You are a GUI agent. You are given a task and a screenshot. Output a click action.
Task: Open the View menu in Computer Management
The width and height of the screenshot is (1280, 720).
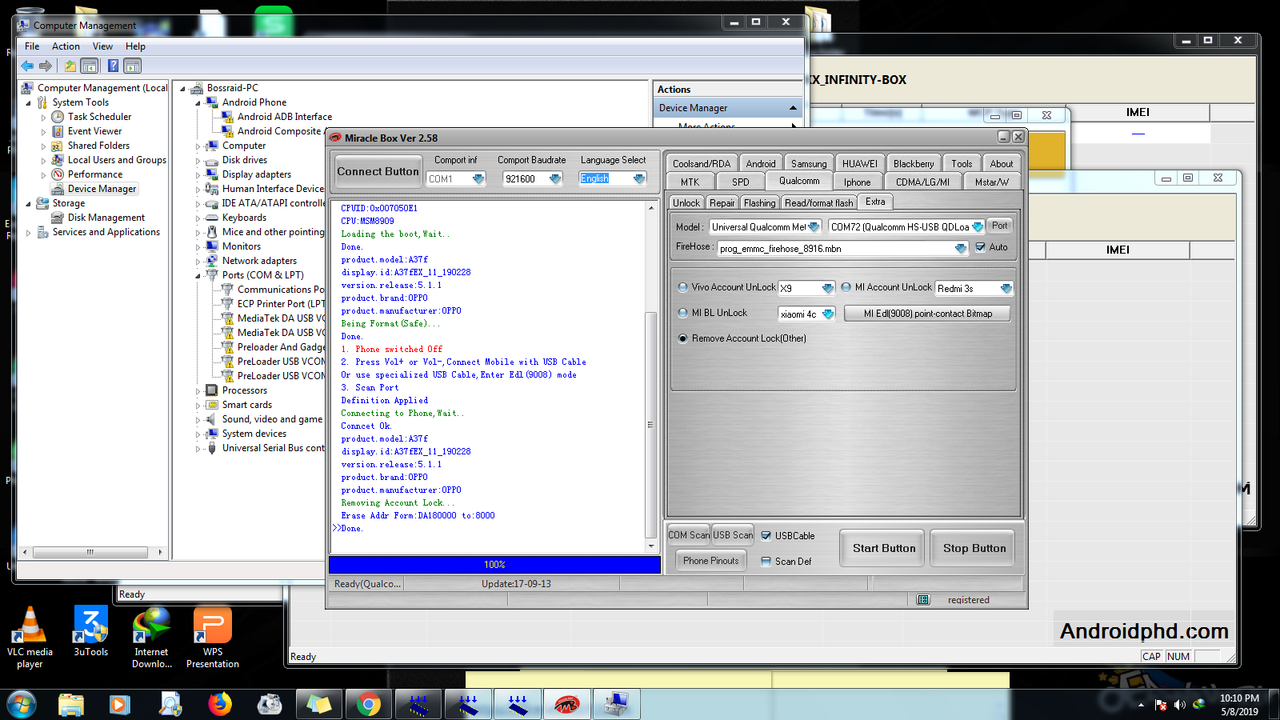tap(103, 46)
